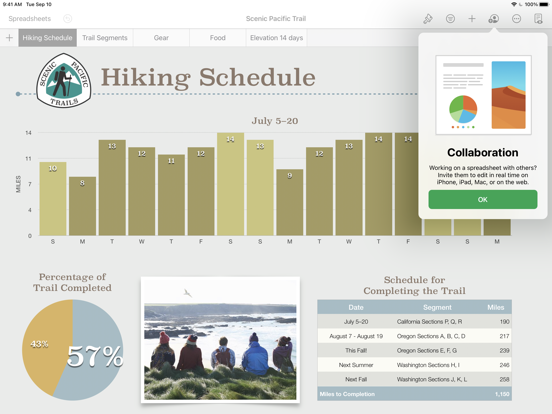Select the Scenic Pacific Trails logo

(x=64, y=80)
